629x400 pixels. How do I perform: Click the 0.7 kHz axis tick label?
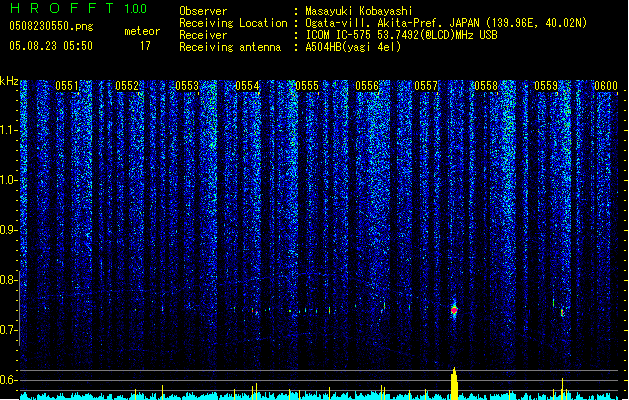(x=8, y=330)
